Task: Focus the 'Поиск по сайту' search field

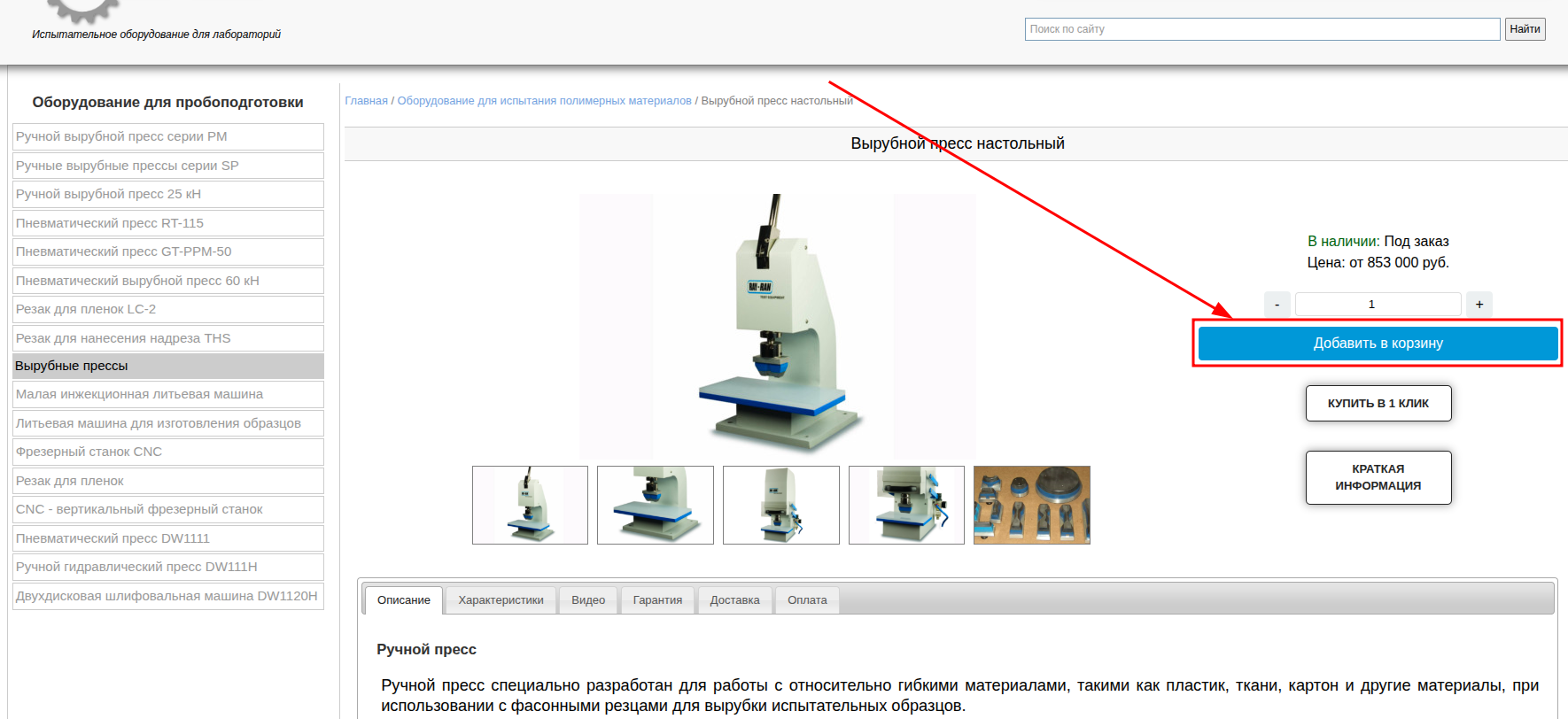Action: [x=1261, y=29]
